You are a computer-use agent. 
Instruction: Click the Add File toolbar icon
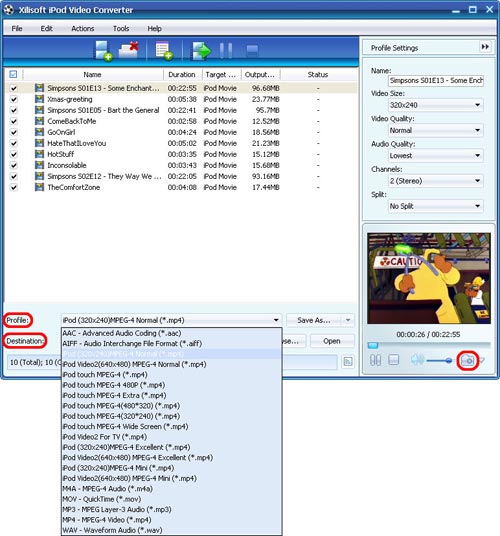103,51
